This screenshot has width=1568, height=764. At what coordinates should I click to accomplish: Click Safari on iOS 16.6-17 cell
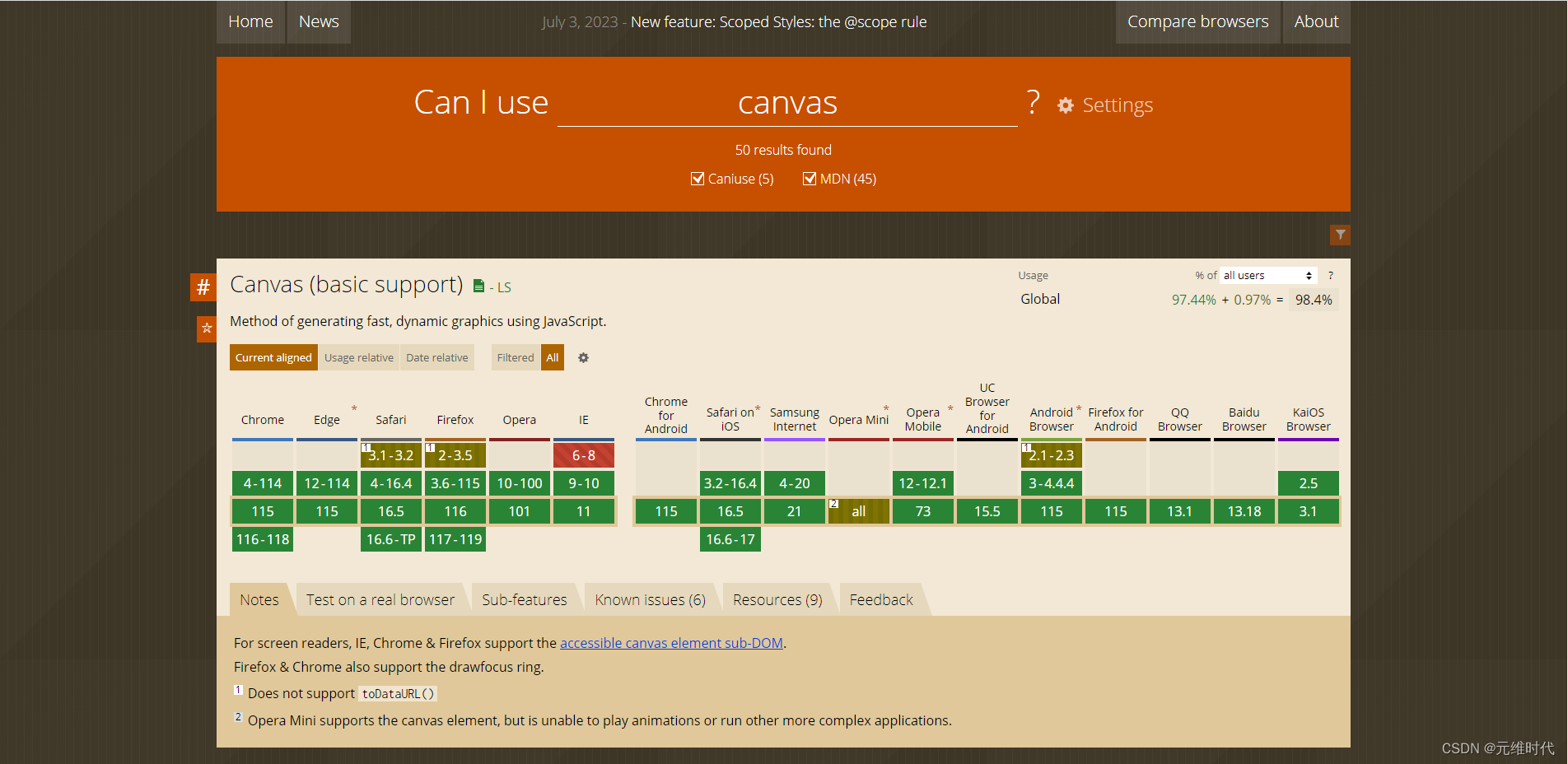click(730, 539)
